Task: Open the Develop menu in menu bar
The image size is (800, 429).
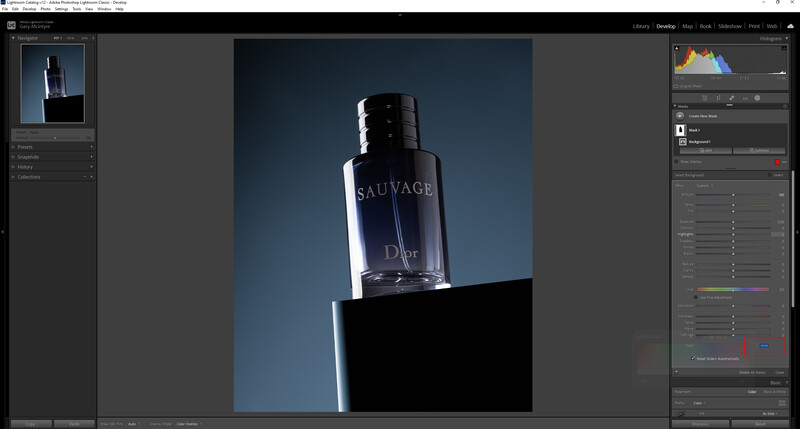Action: [29, 9]
